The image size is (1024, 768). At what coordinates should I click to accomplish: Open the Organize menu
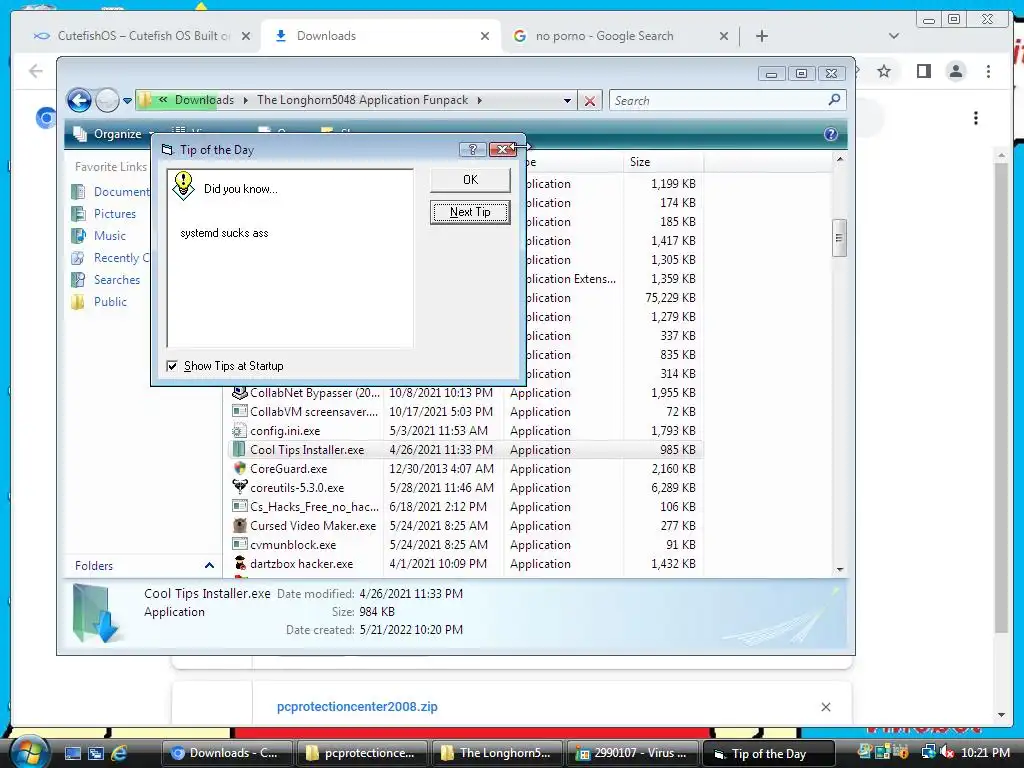[115, 134]
